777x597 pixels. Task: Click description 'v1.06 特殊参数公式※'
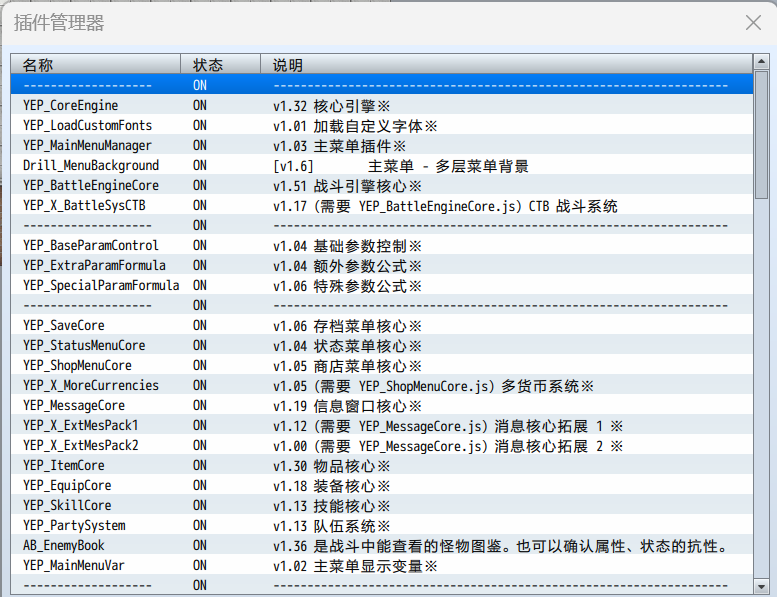(347, 286)
